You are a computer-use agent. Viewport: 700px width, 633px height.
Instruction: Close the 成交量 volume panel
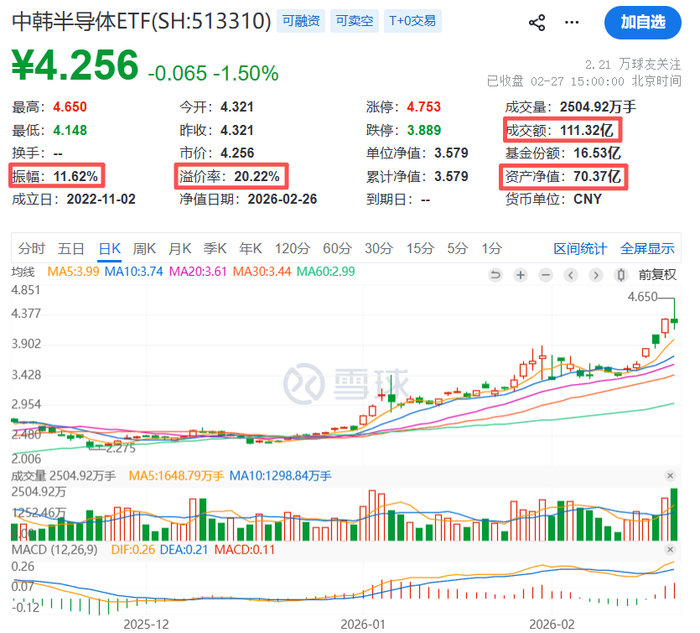tap(670, 476)
